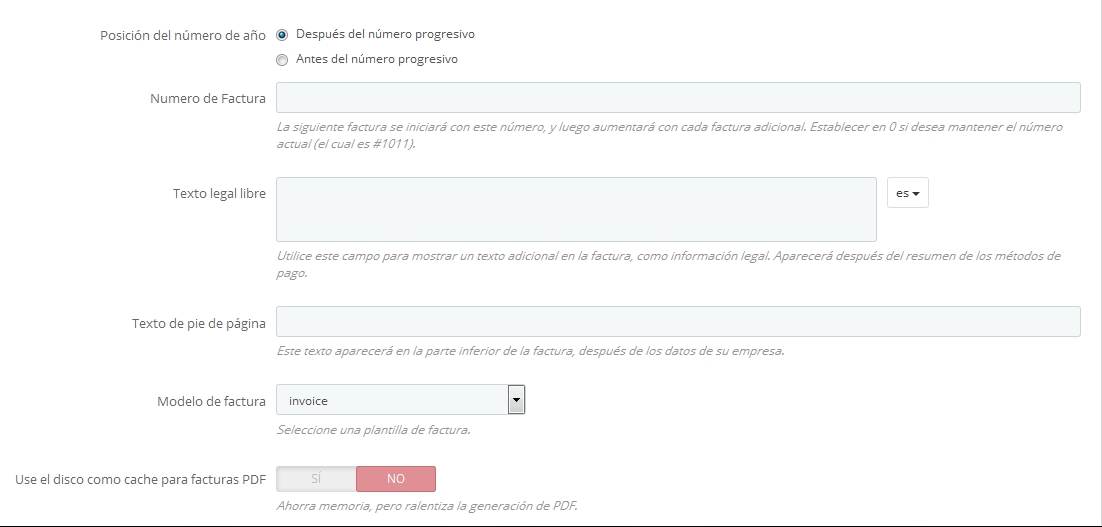This screenshot has height=527, width=1102.
Task: Click the arrow of the invoice template combo
Action: [x=516, y=401]
